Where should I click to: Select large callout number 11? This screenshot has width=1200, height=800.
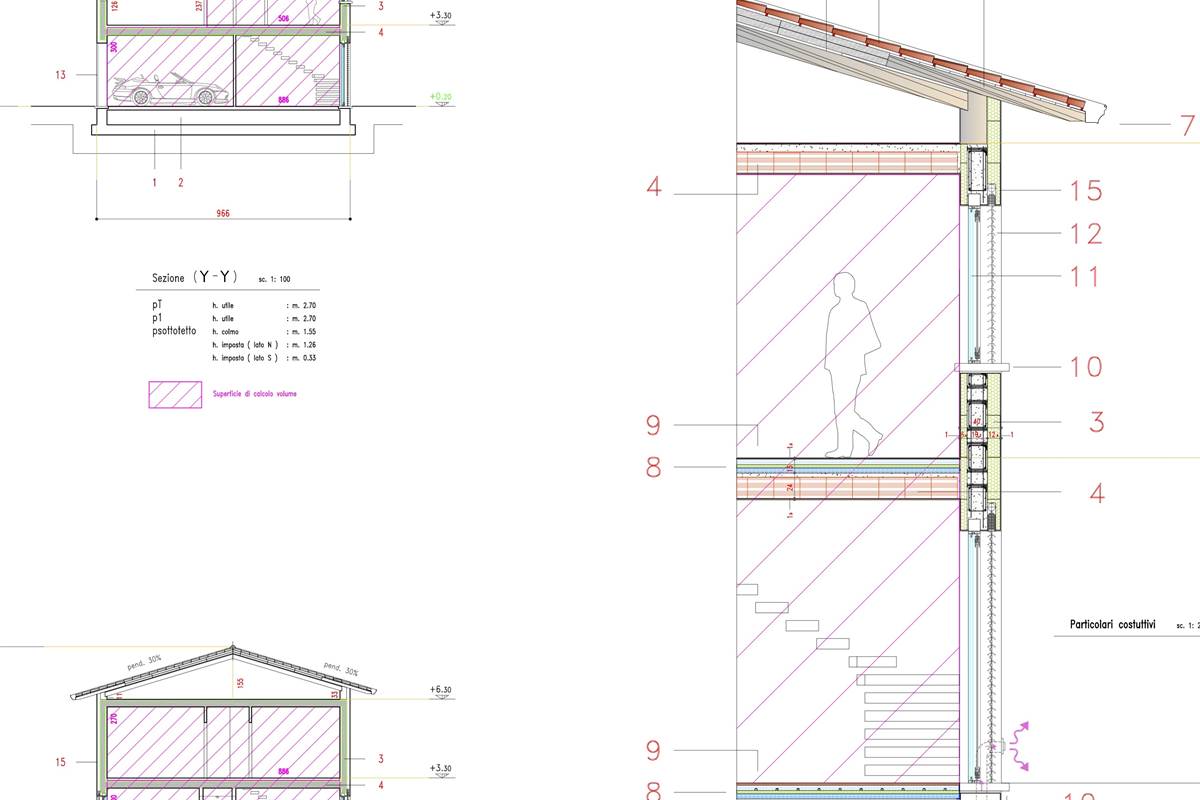[1083, 277]
